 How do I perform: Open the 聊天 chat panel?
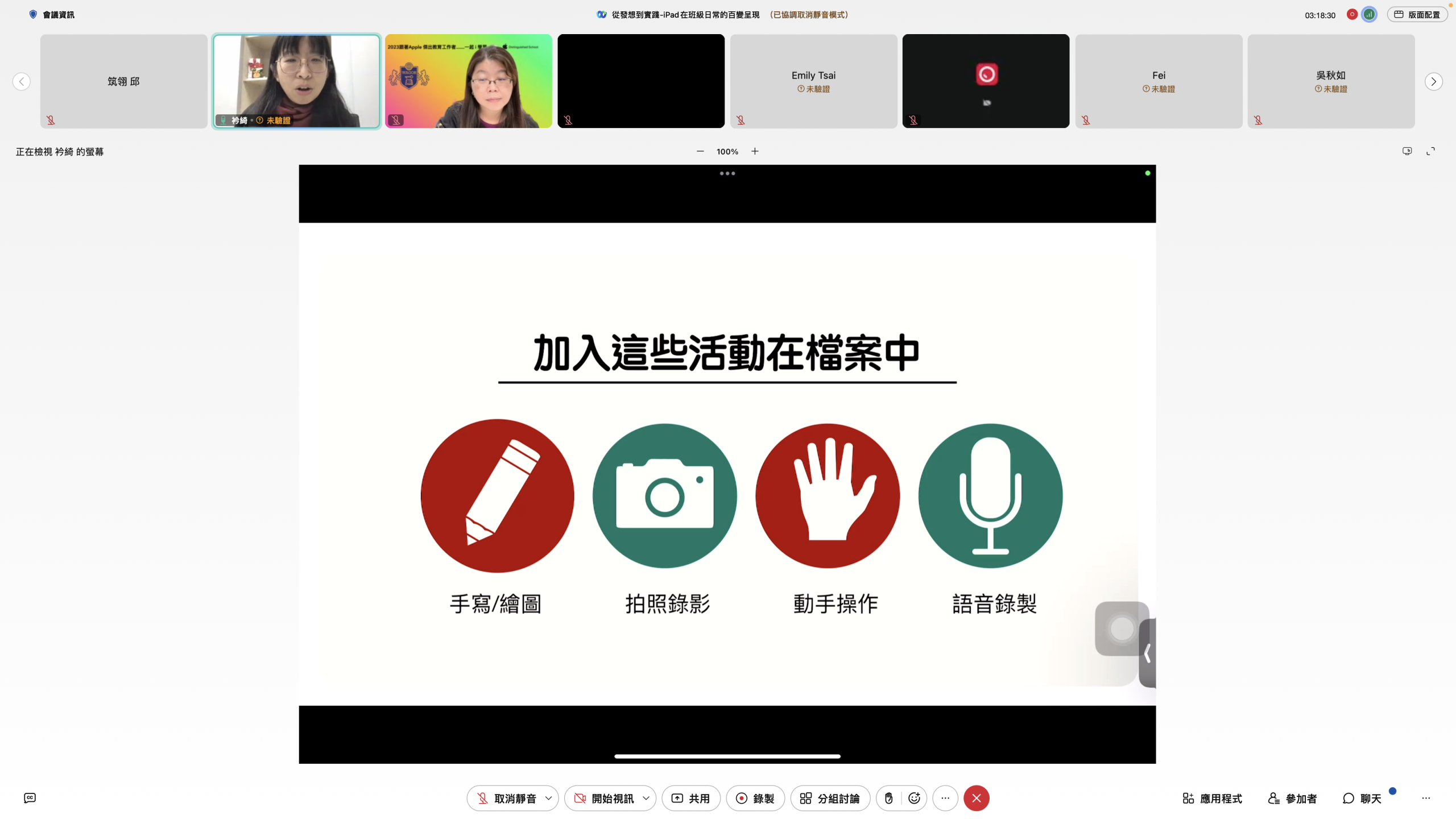point(1362,799)
